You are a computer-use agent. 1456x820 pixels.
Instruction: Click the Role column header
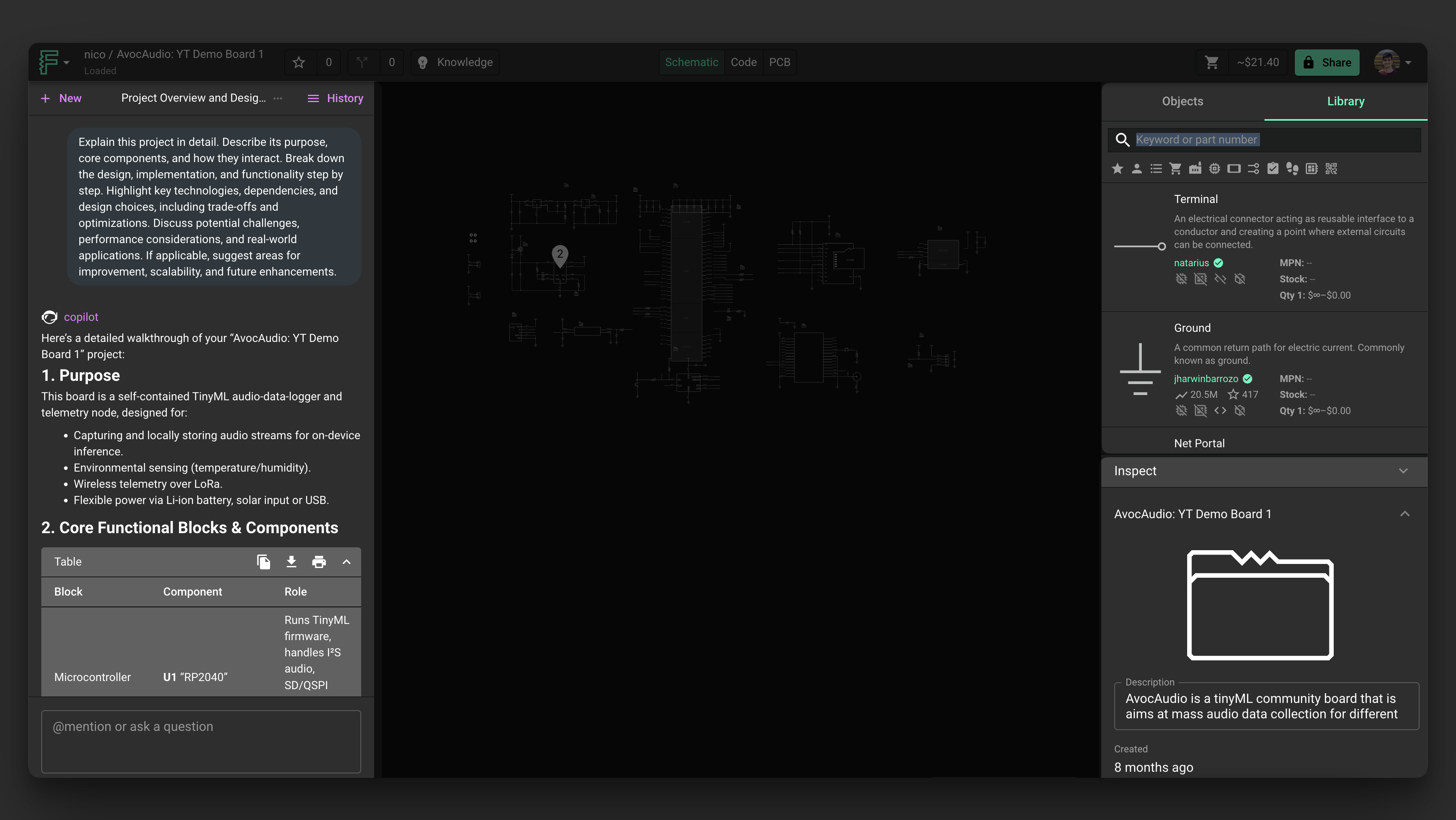[295, 592]
